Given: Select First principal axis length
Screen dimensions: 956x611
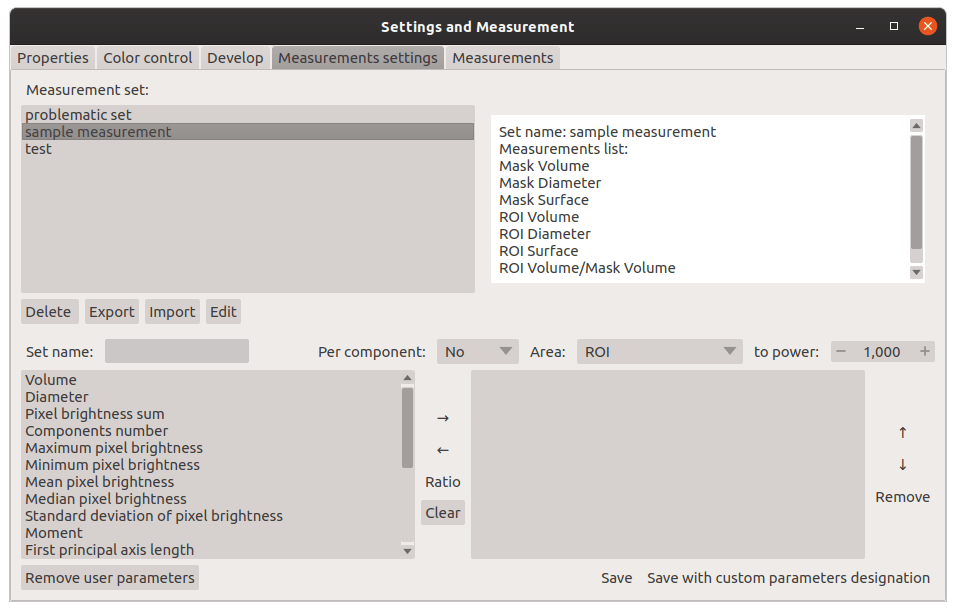Looking at the screenshot, I should [212, 550].
